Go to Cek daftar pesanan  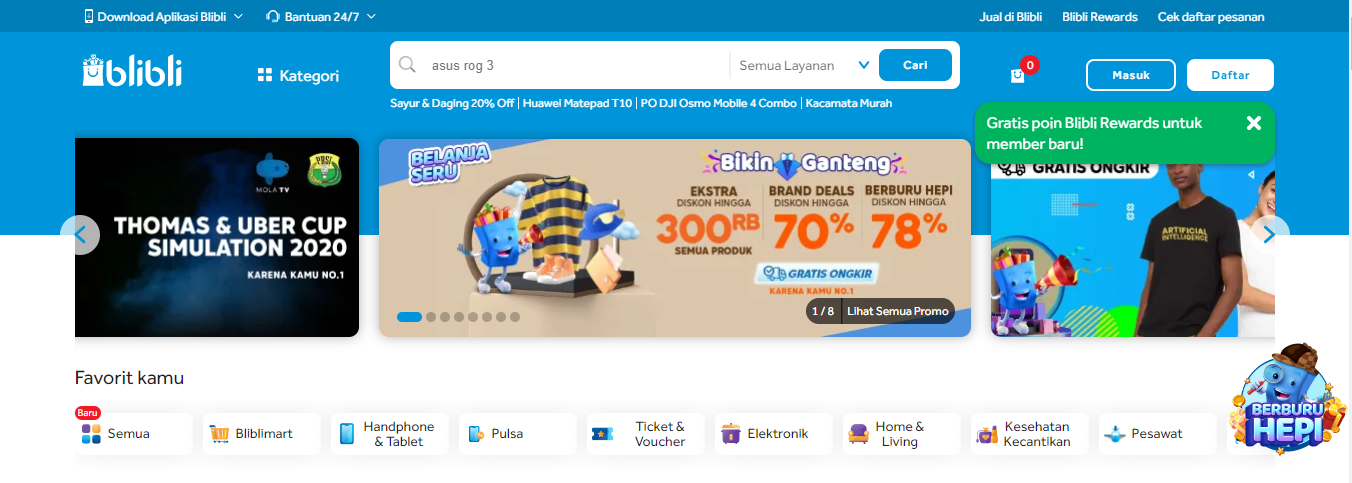1211,16
